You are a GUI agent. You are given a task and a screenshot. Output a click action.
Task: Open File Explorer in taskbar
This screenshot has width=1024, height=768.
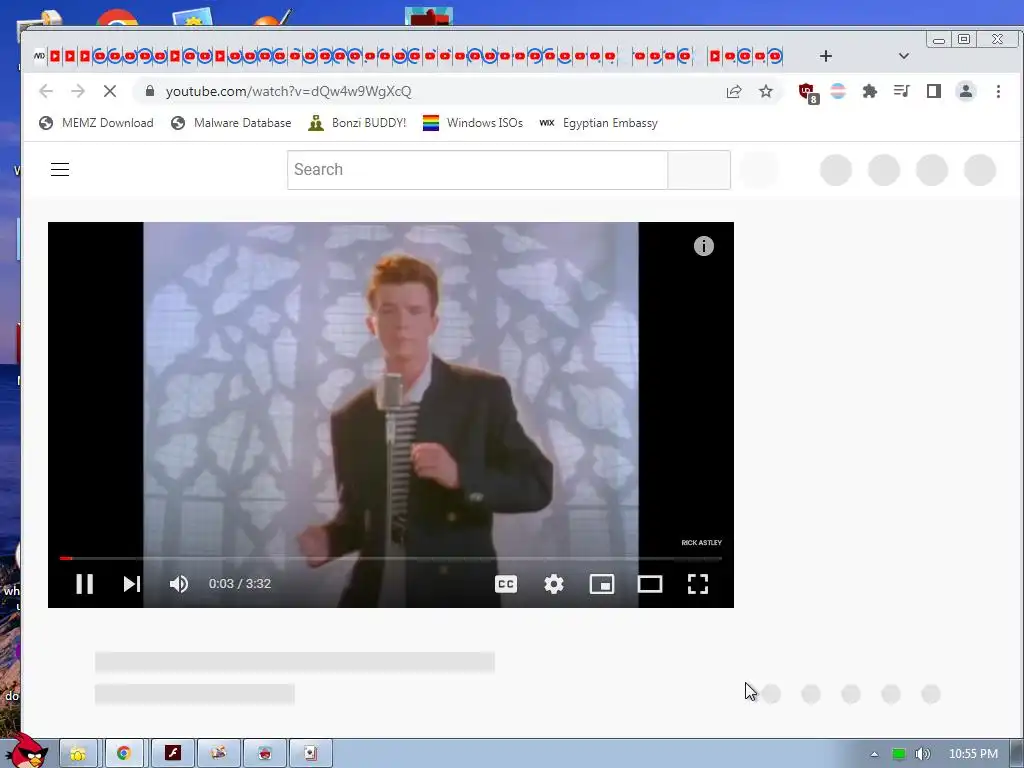[78, 754]
